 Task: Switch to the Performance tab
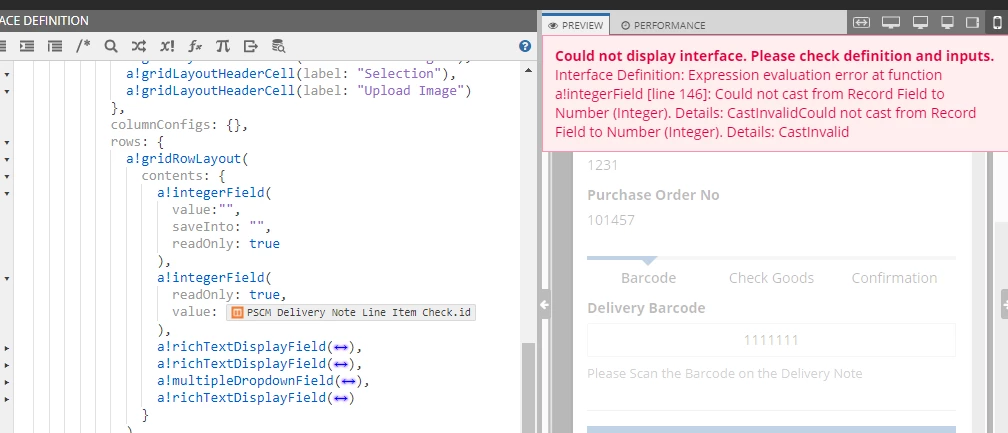coord(663,25)
